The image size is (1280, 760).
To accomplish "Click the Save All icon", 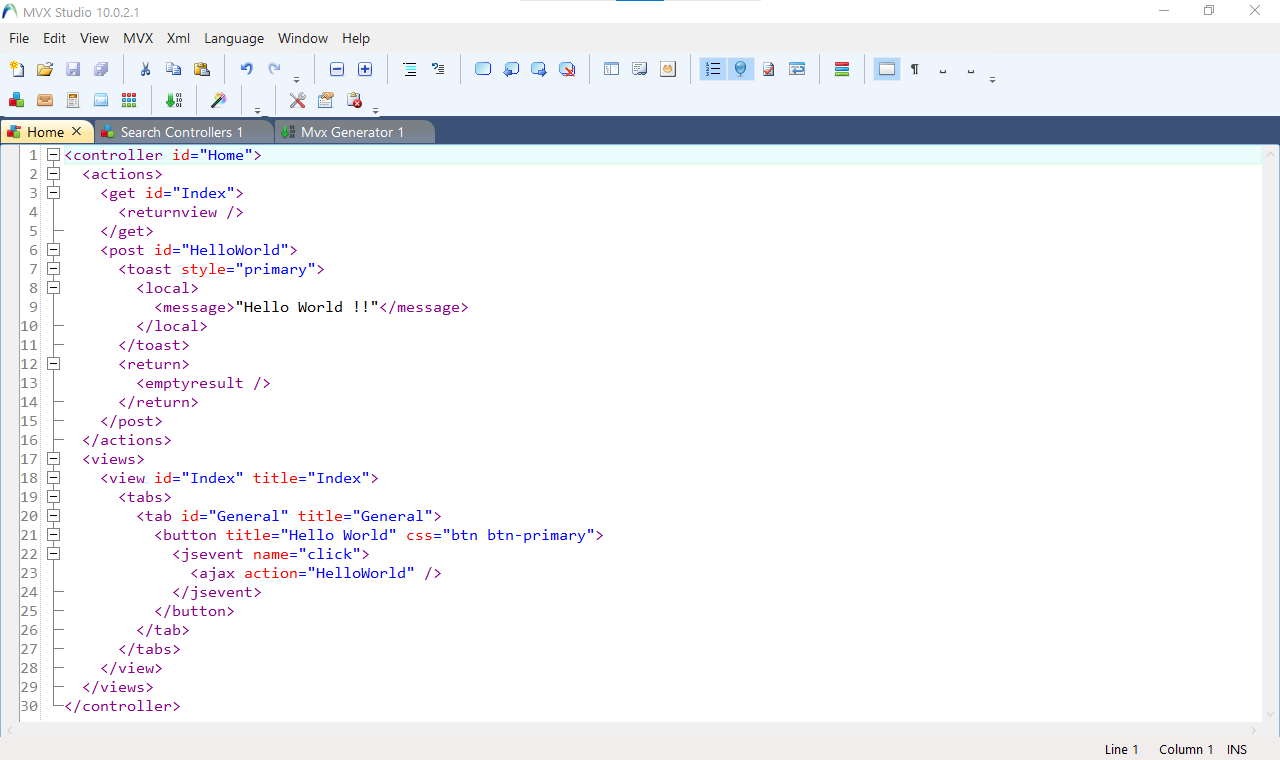I will (x=100, y=68).
